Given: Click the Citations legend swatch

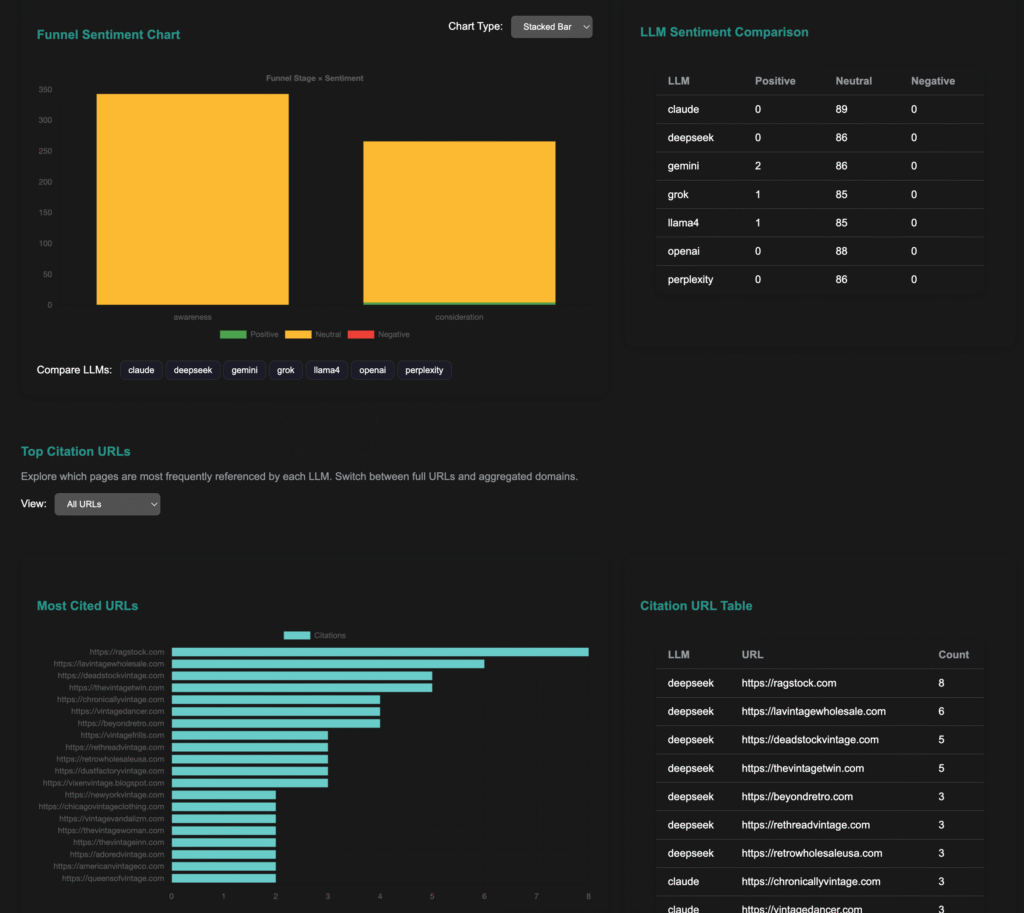Looking at the screenshot, I should point(296,635).
